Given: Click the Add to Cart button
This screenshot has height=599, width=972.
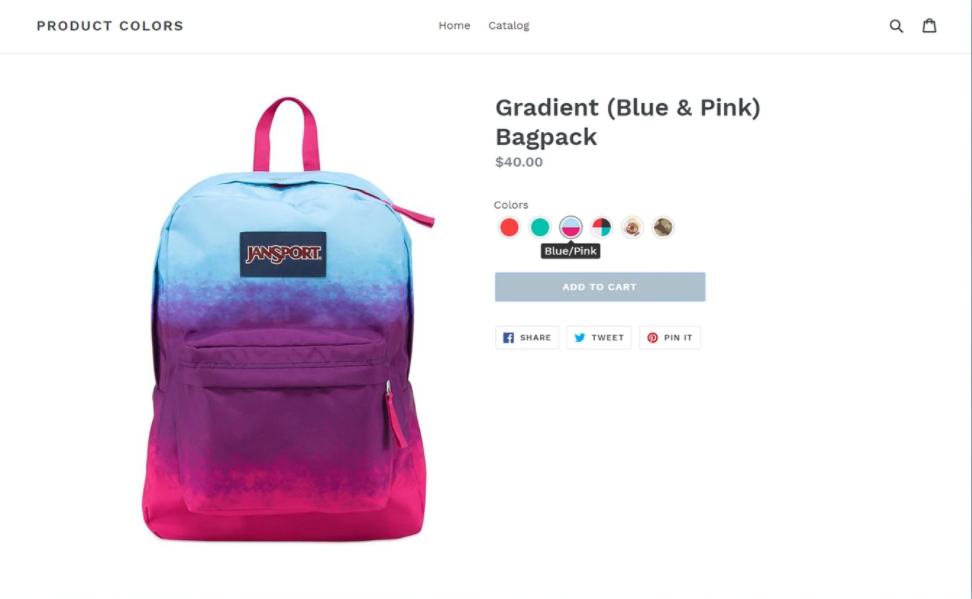Looking at the screenshot, I should coord(599,287).
